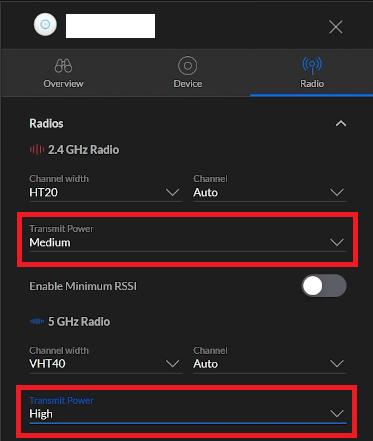
Task: Click the device name field at top
Action: pos(110,26)
